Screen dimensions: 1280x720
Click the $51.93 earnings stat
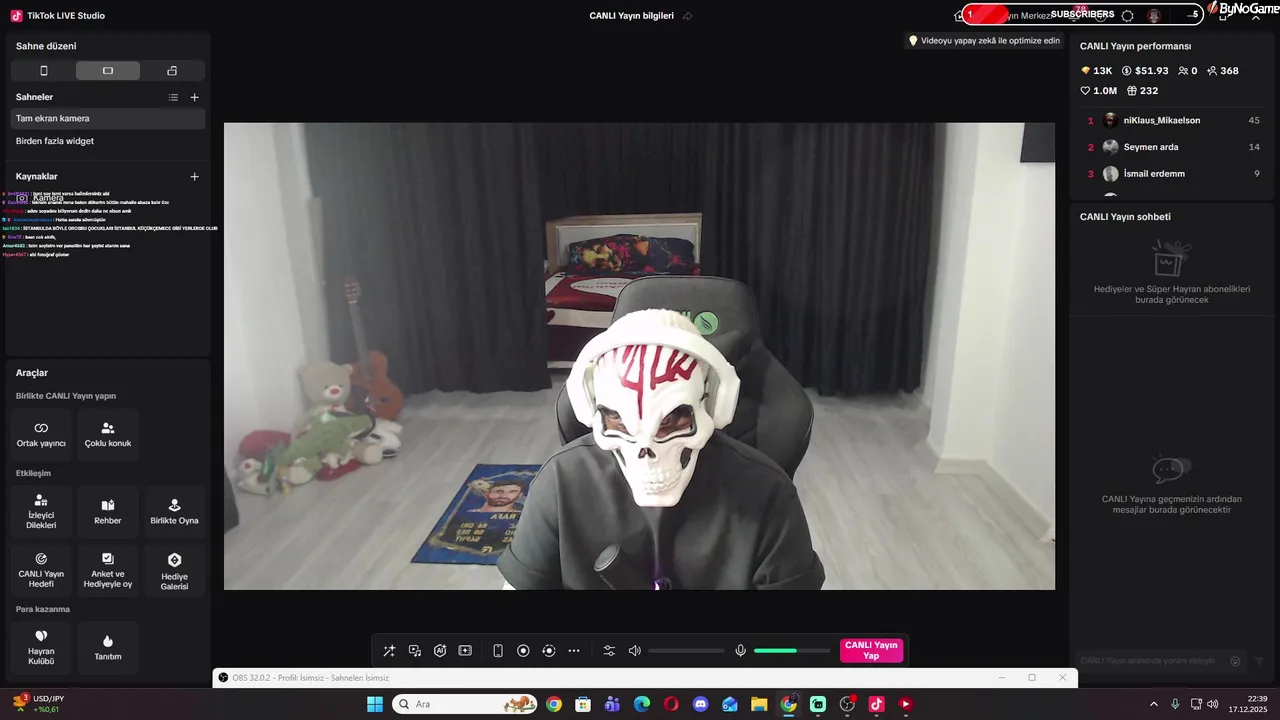coord(1145,71)
